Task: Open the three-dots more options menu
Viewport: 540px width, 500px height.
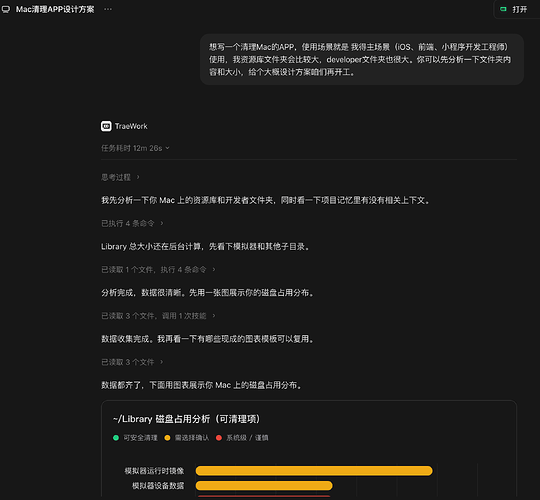Action: point(108,9)
